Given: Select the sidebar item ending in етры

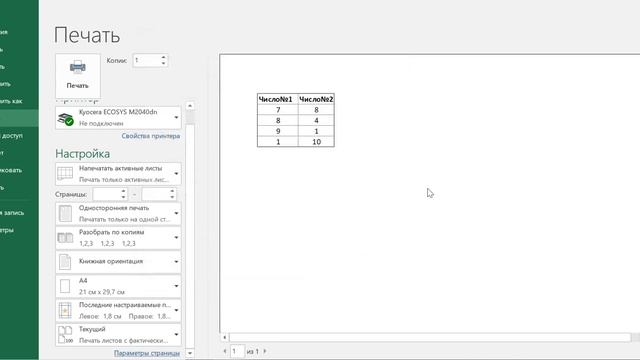Looking at the screenshot, I should [x=8, y=230].
